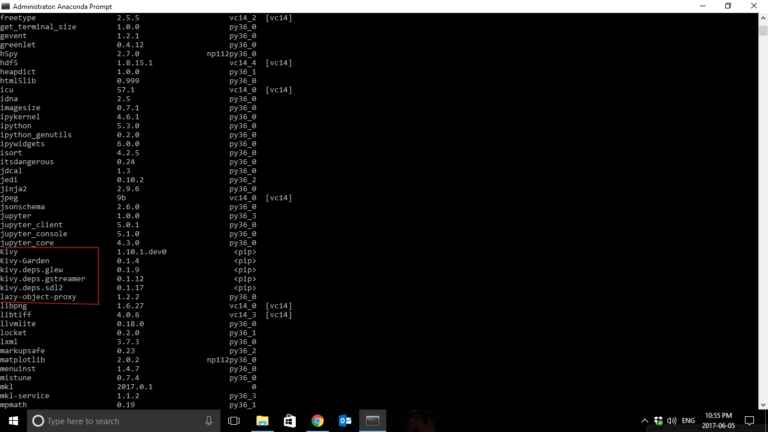Click the menuinst package name
This screenshot has width=768, height=432.
pyautogui.click(x=18, y=369)
